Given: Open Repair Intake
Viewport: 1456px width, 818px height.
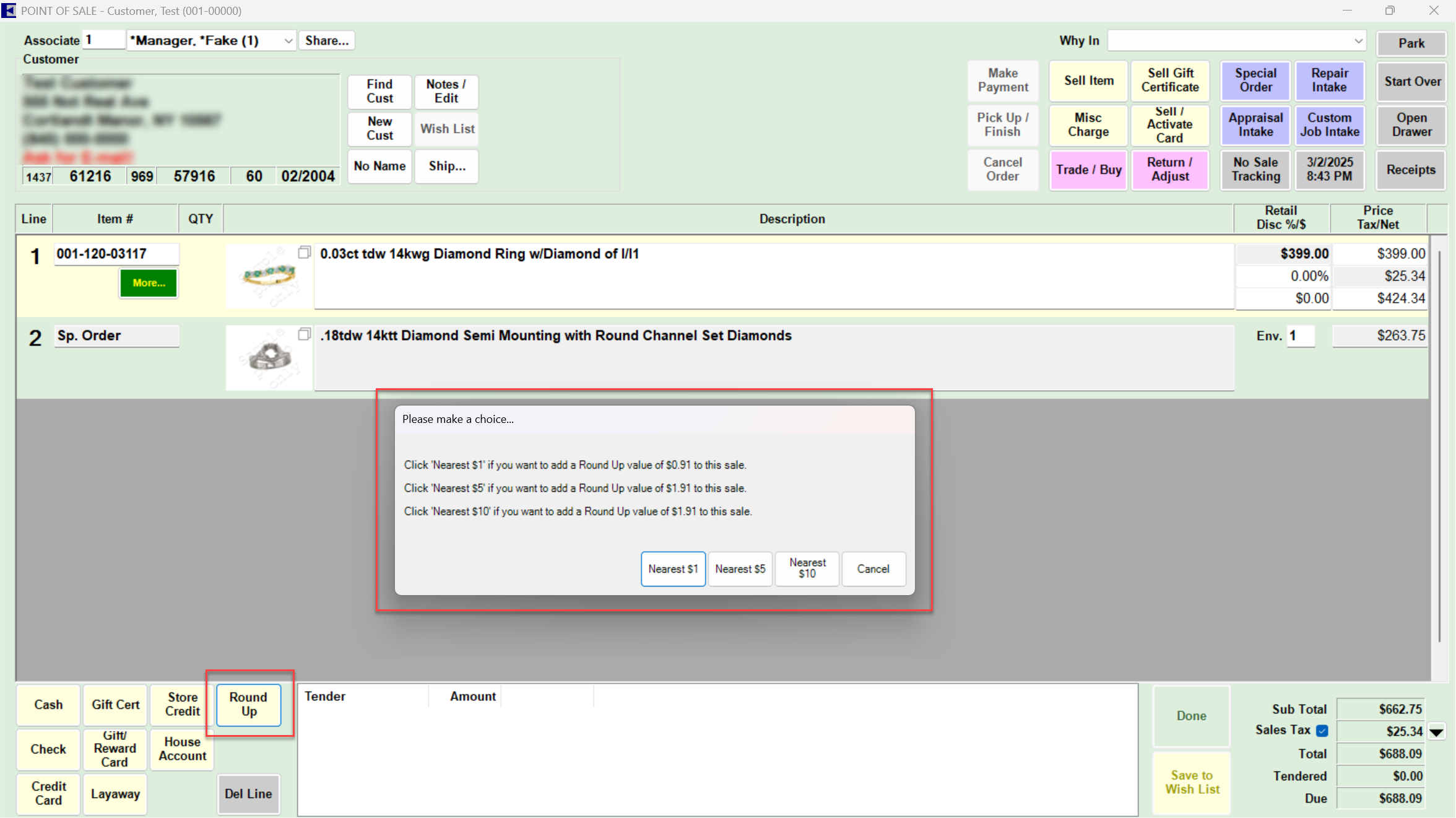Looking at the screenshot, I should 1329,80.
